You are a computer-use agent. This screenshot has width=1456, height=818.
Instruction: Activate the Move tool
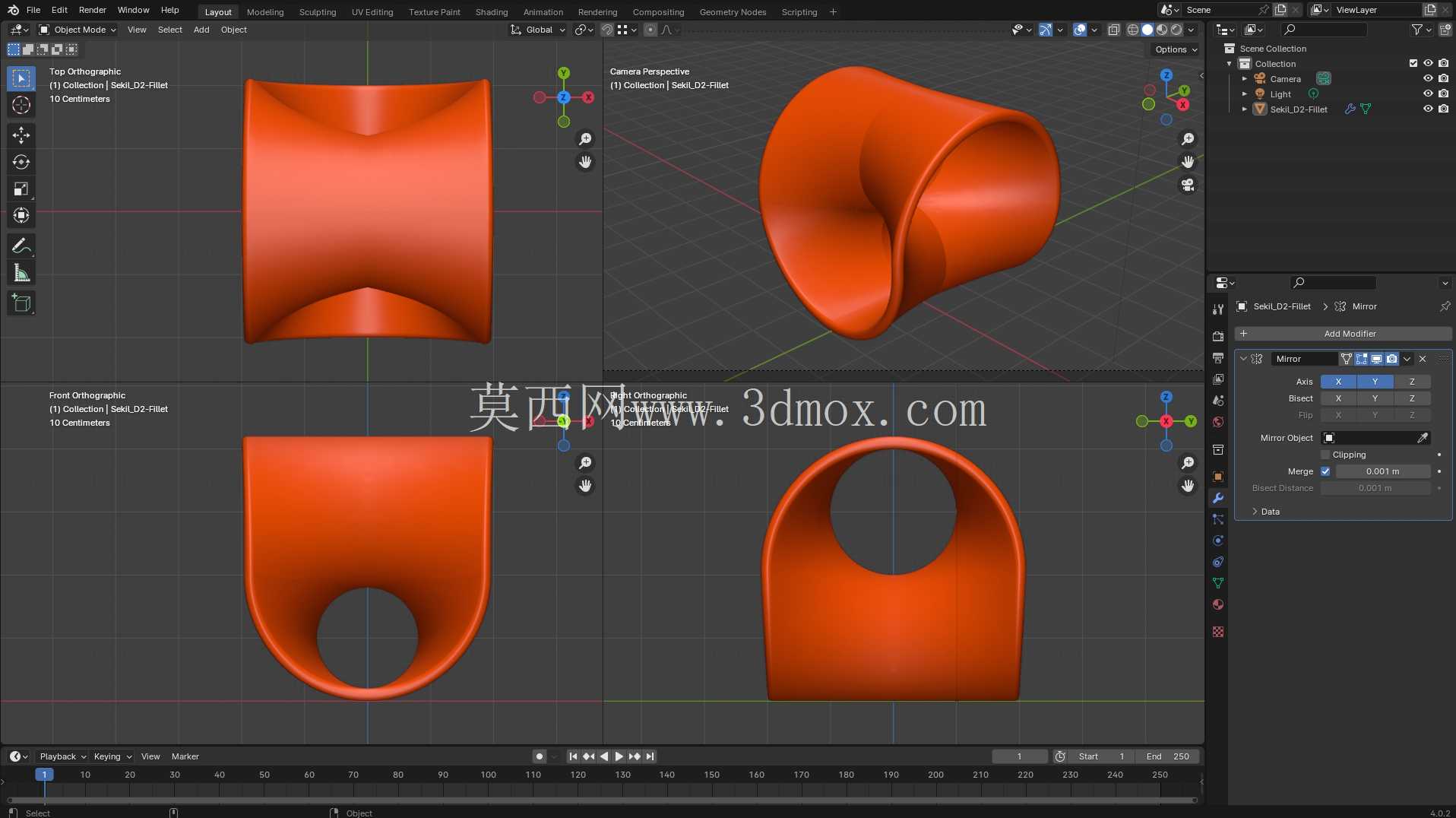(x=21, y=135)
